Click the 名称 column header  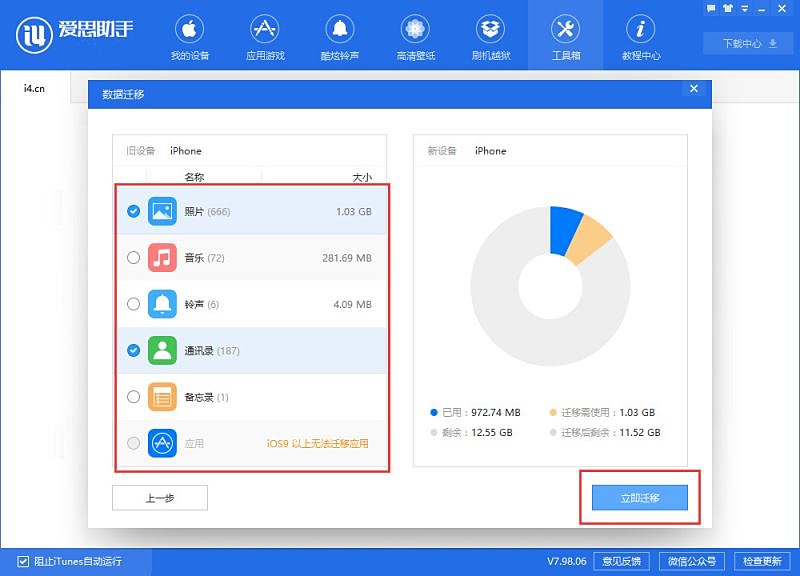point(194,177)
